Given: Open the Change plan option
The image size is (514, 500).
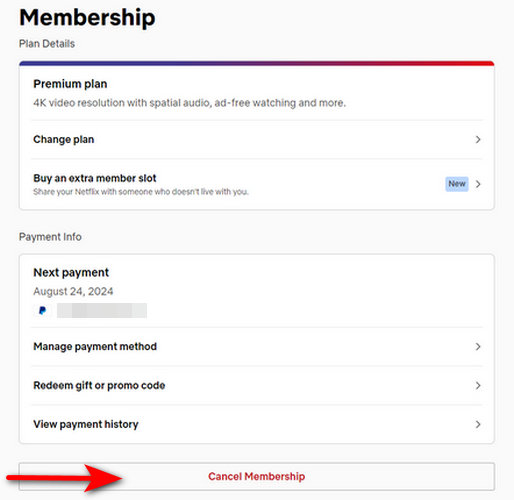Looking at the screenshot, I should point(257,139).
